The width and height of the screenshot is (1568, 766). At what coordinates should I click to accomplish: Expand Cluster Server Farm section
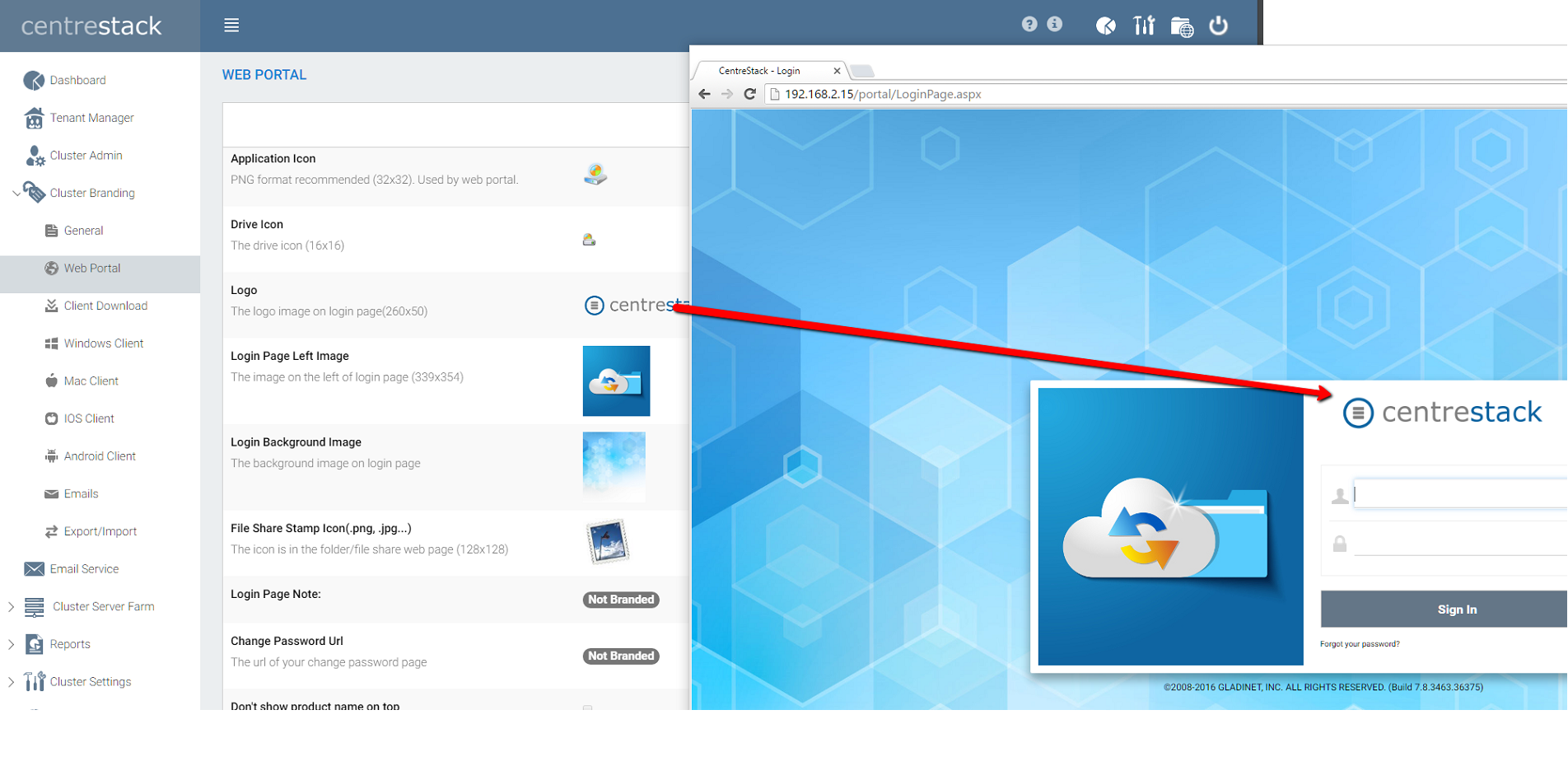point(11,607)
